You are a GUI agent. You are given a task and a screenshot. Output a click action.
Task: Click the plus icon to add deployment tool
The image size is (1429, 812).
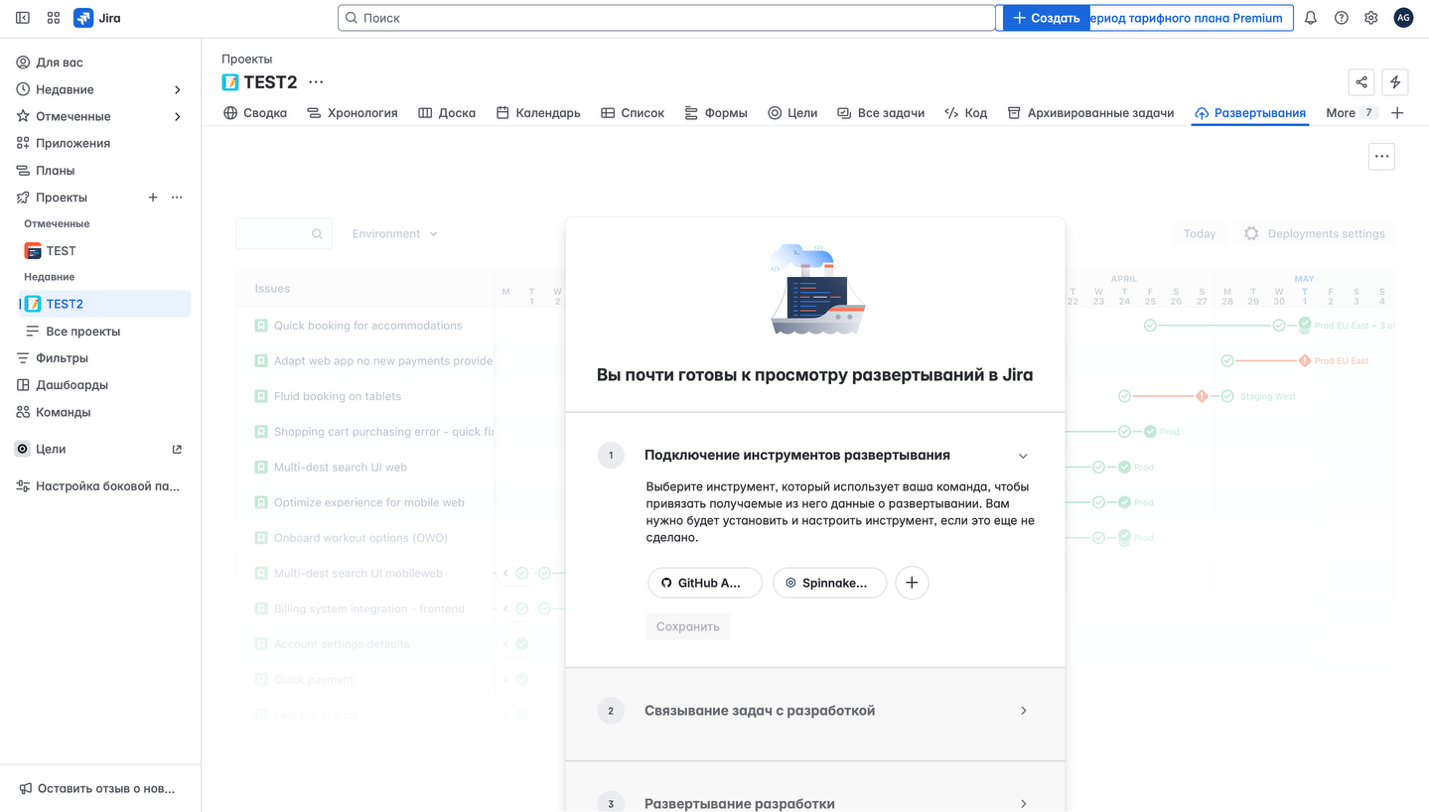point(912,583)
